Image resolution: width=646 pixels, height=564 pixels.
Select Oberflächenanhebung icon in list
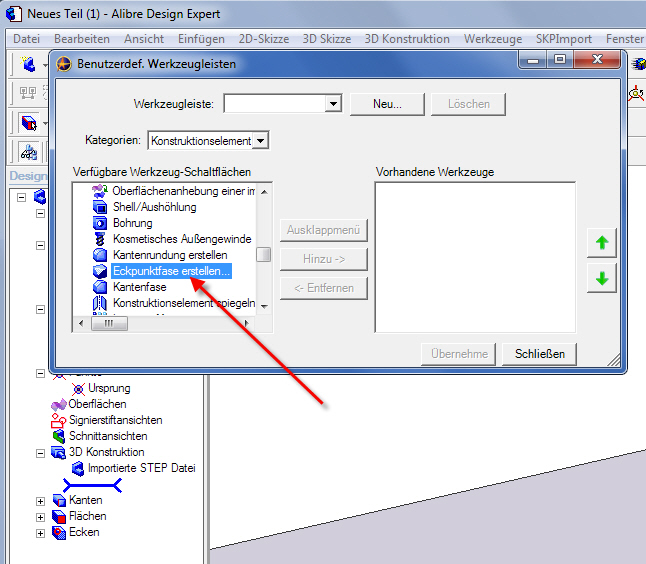point(99,191)
